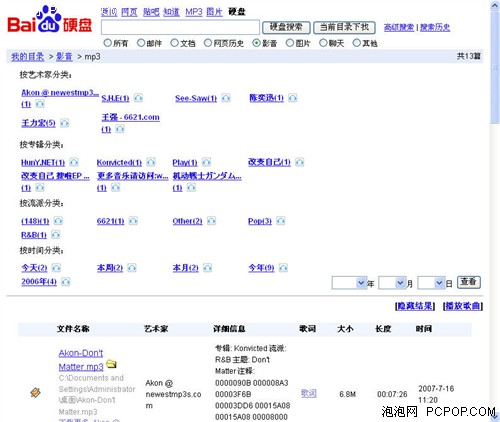Click headphone icon beside R&B(1)
Viewport: 500px width, 422px height.
tap(55, 235)
